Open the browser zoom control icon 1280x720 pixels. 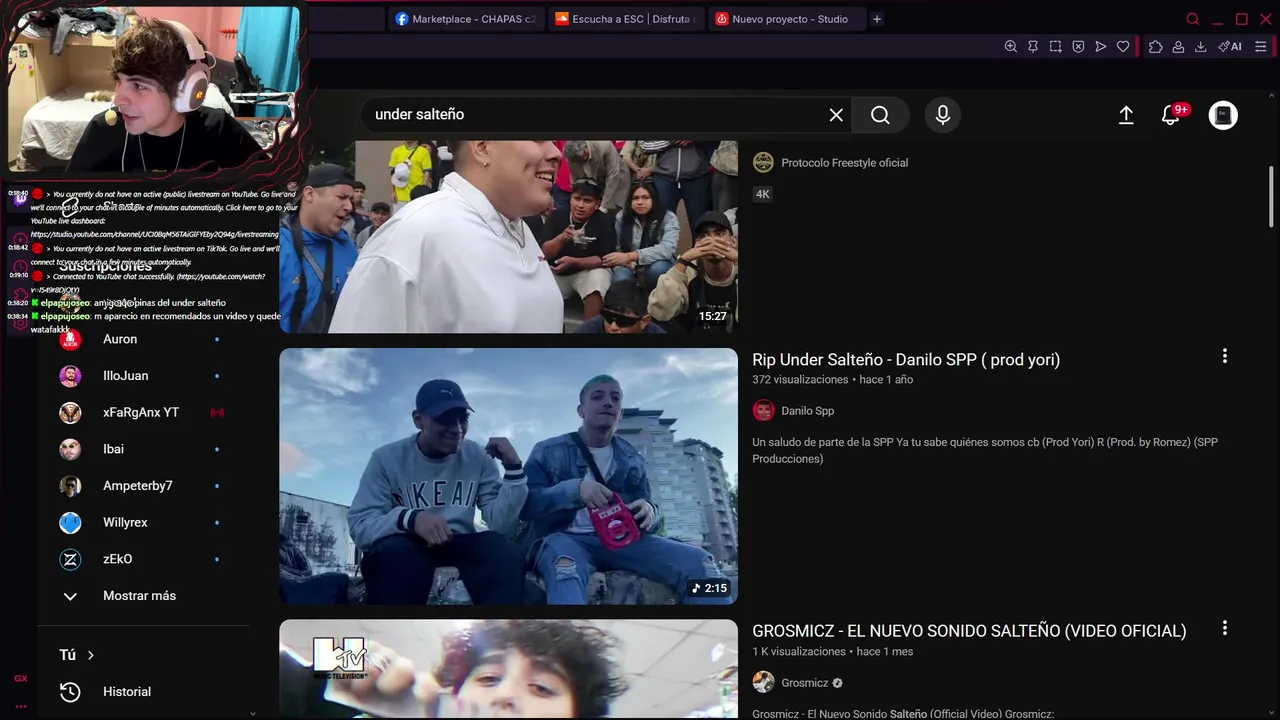click(x=1010, y=47)
